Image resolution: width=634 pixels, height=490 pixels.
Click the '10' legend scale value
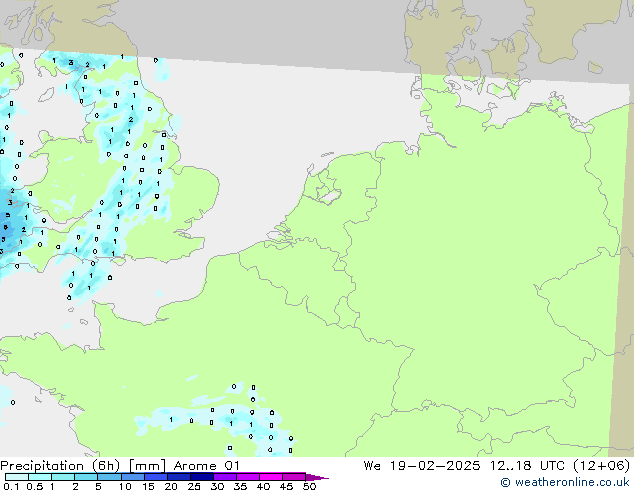[125, 486]
